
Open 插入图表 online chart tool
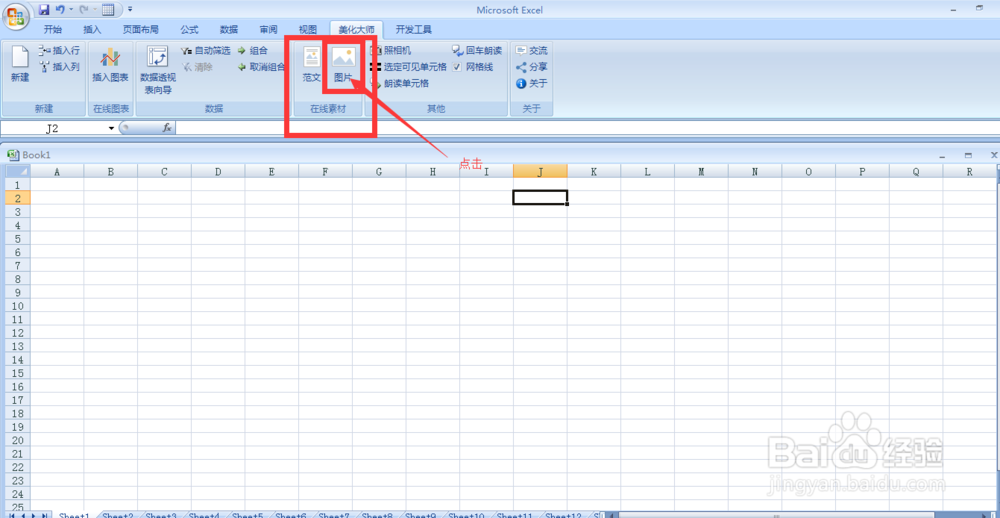(110, 64)
